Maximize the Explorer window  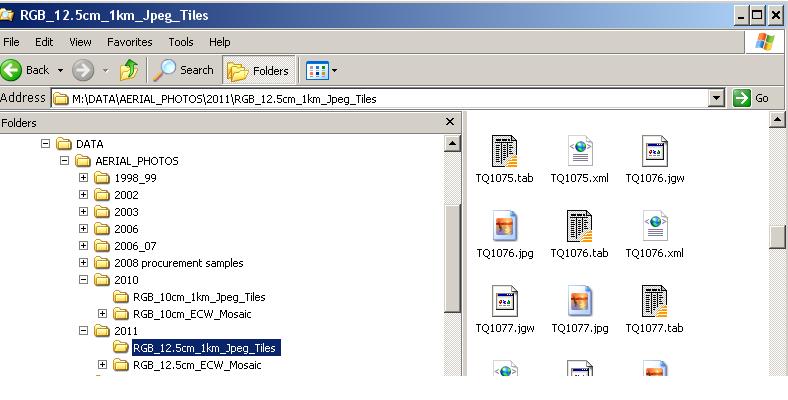coord(758,15)
